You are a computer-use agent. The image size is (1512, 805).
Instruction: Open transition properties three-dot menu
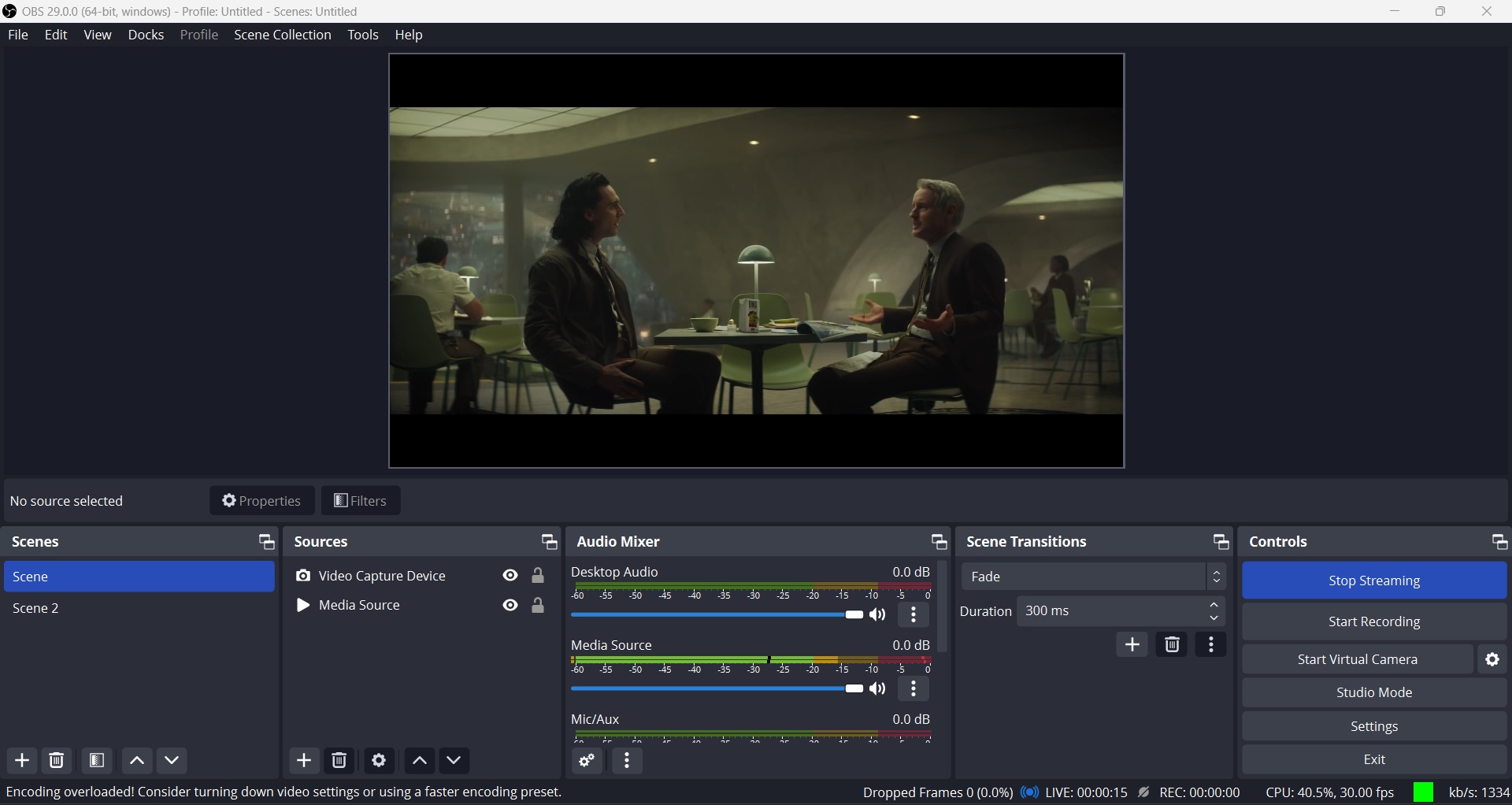pos(1211,644)
